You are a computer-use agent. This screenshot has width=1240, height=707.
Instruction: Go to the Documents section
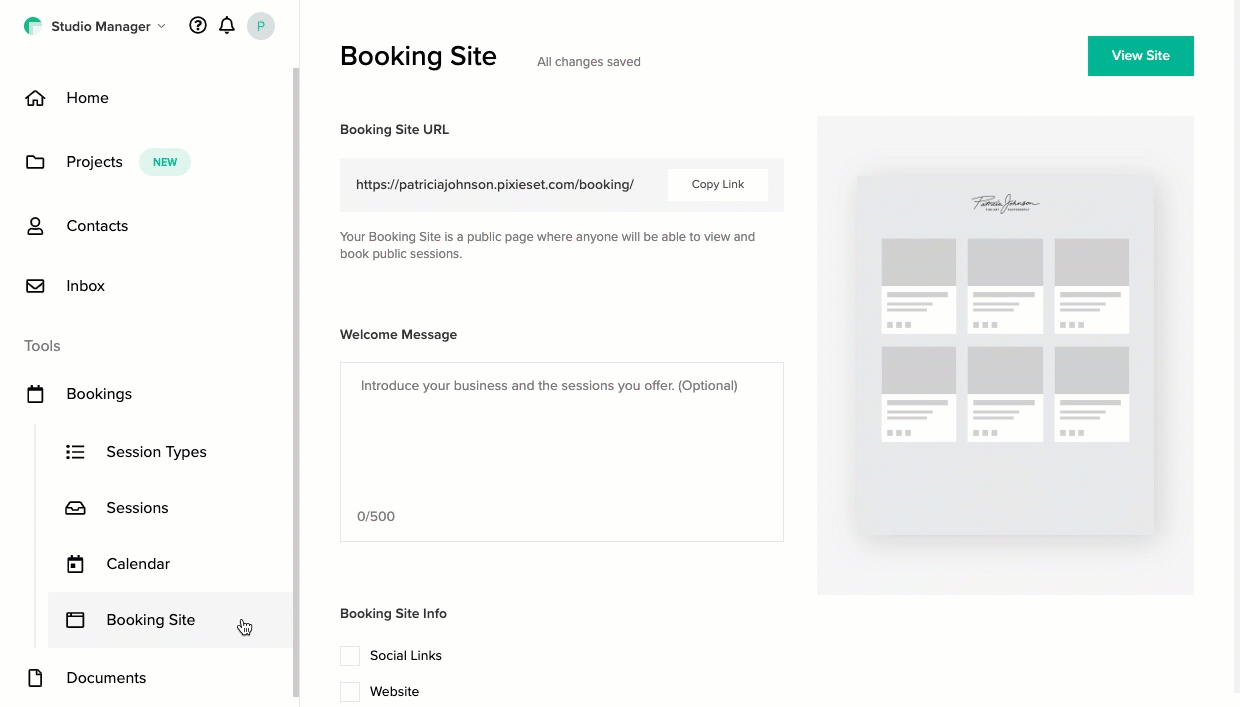pos(106,677)
